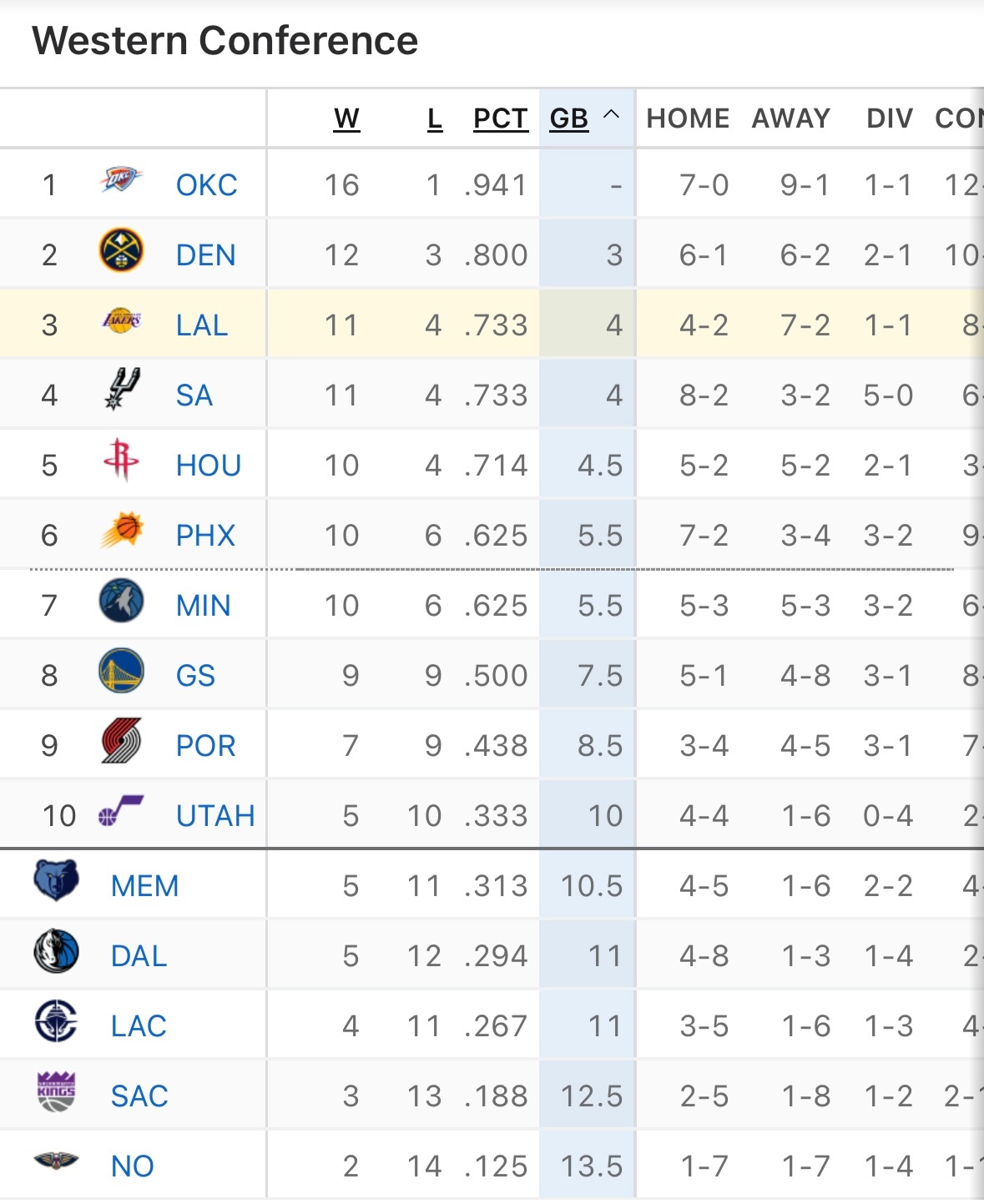
Task: Click the Sacramento Kings logo
Action: coord(57,1092)
